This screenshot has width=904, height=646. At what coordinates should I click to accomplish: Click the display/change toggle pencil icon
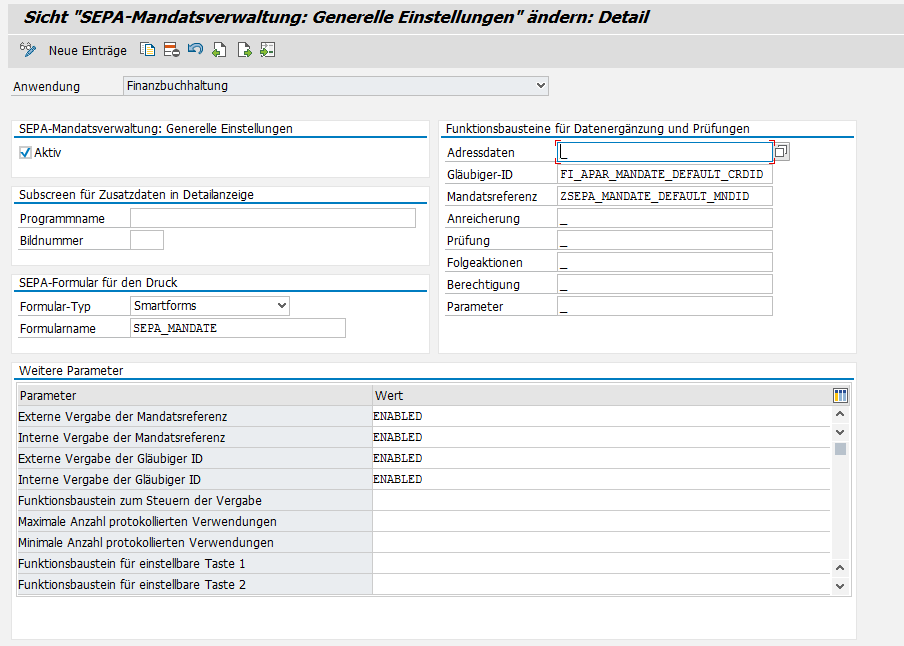(28, 50)
